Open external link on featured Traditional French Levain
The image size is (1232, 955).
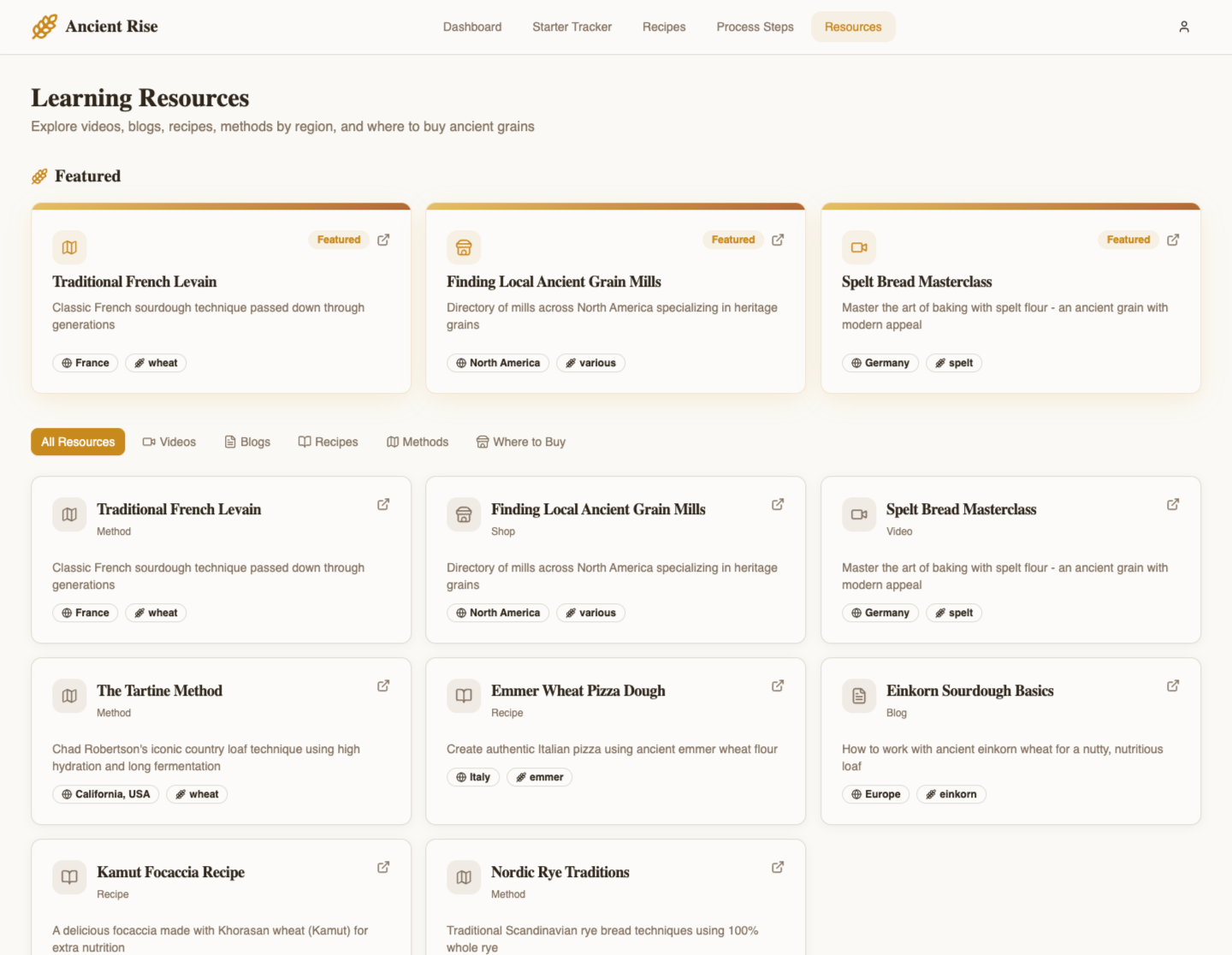(x=383, y=240)
